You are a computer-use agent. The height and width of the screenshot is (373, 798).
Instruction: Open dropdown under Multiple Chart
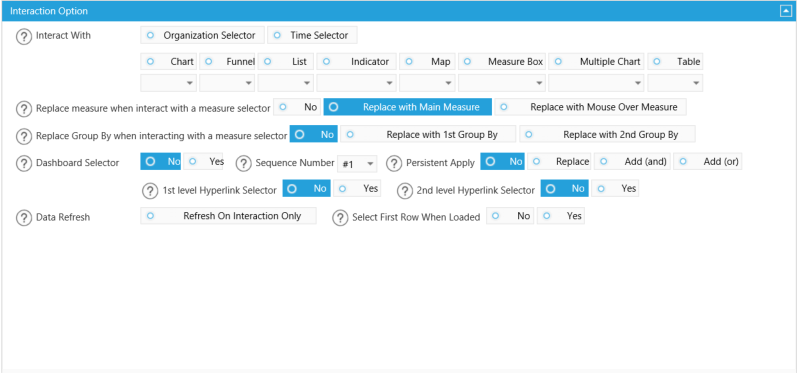[x=596, y=82]
